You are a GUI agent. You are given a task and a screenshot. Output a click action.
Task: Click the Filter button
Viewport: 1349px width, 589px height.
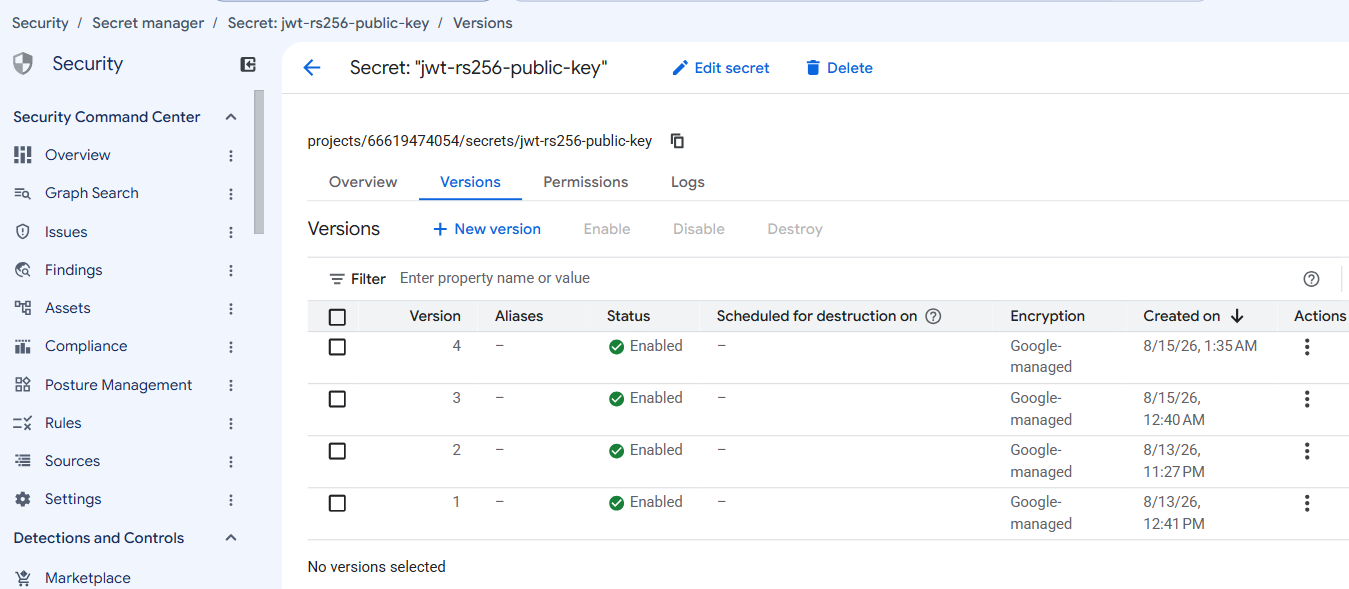[x=358, y=279]
